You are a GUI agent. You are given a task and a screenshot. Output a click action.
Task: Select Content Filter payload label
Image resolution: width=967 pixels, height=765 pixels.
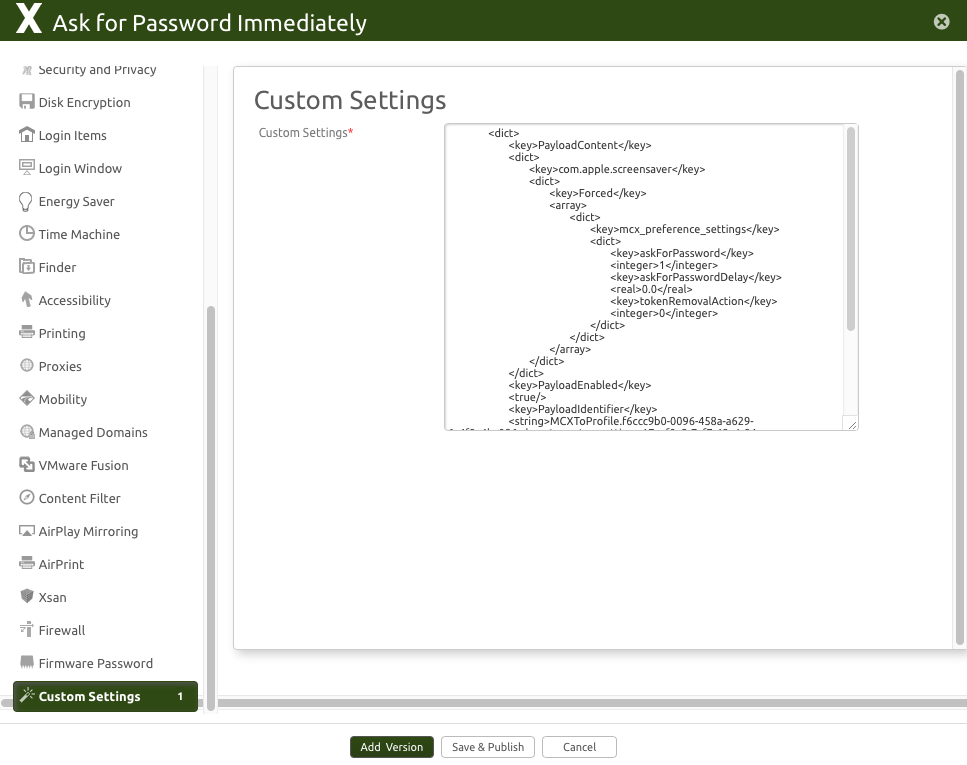click(80, 498)
